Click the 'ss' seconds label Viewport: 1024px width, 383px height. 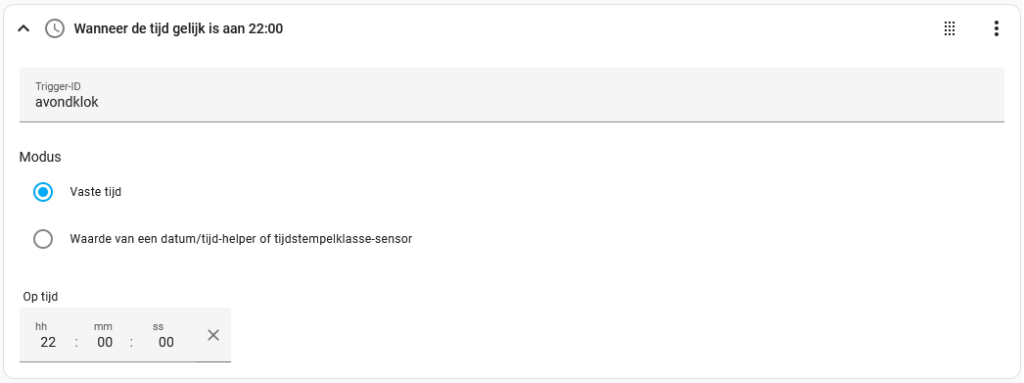pyautogui.click(x=158, y=326)
